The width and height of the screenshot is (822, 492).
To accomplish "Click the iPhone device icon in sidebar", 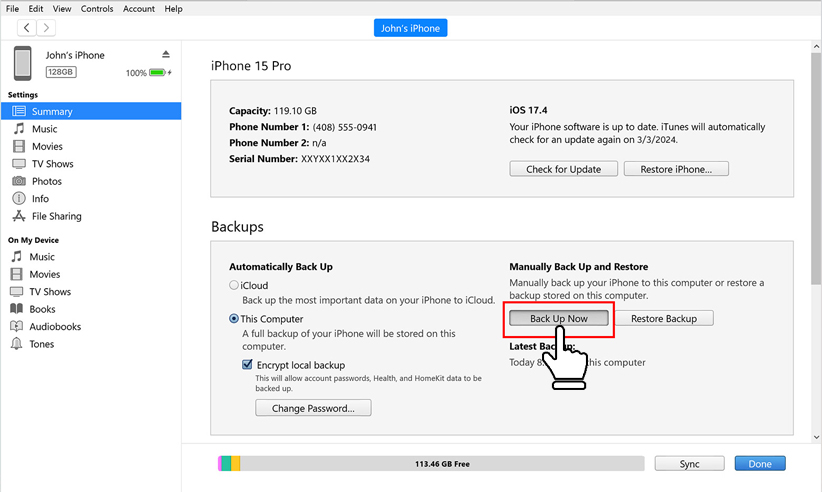I will (22, 63).
